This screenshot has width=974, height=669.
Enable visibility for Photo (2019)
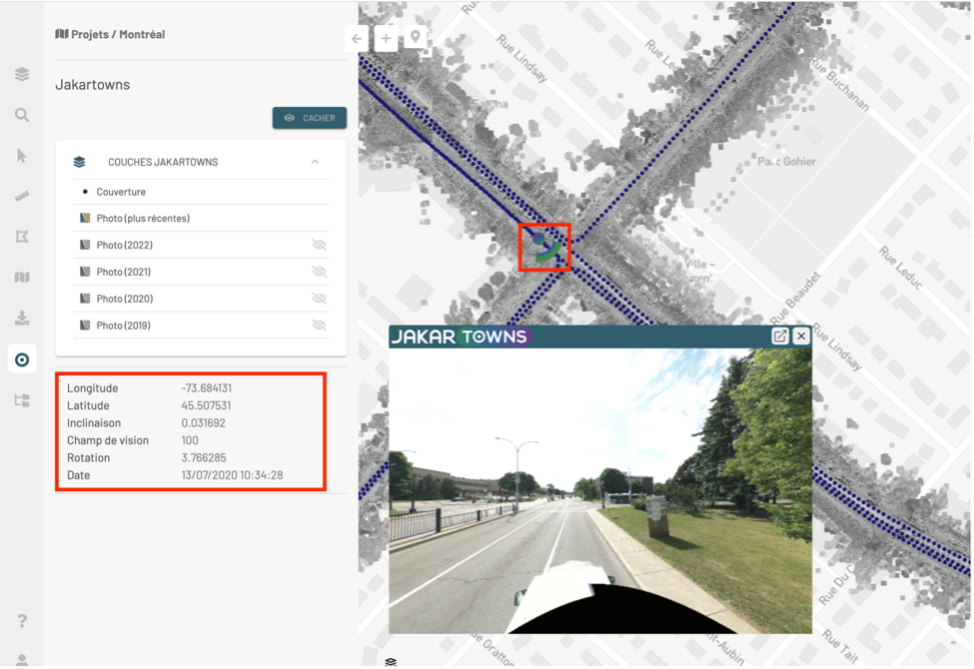[x=319, y=325]
